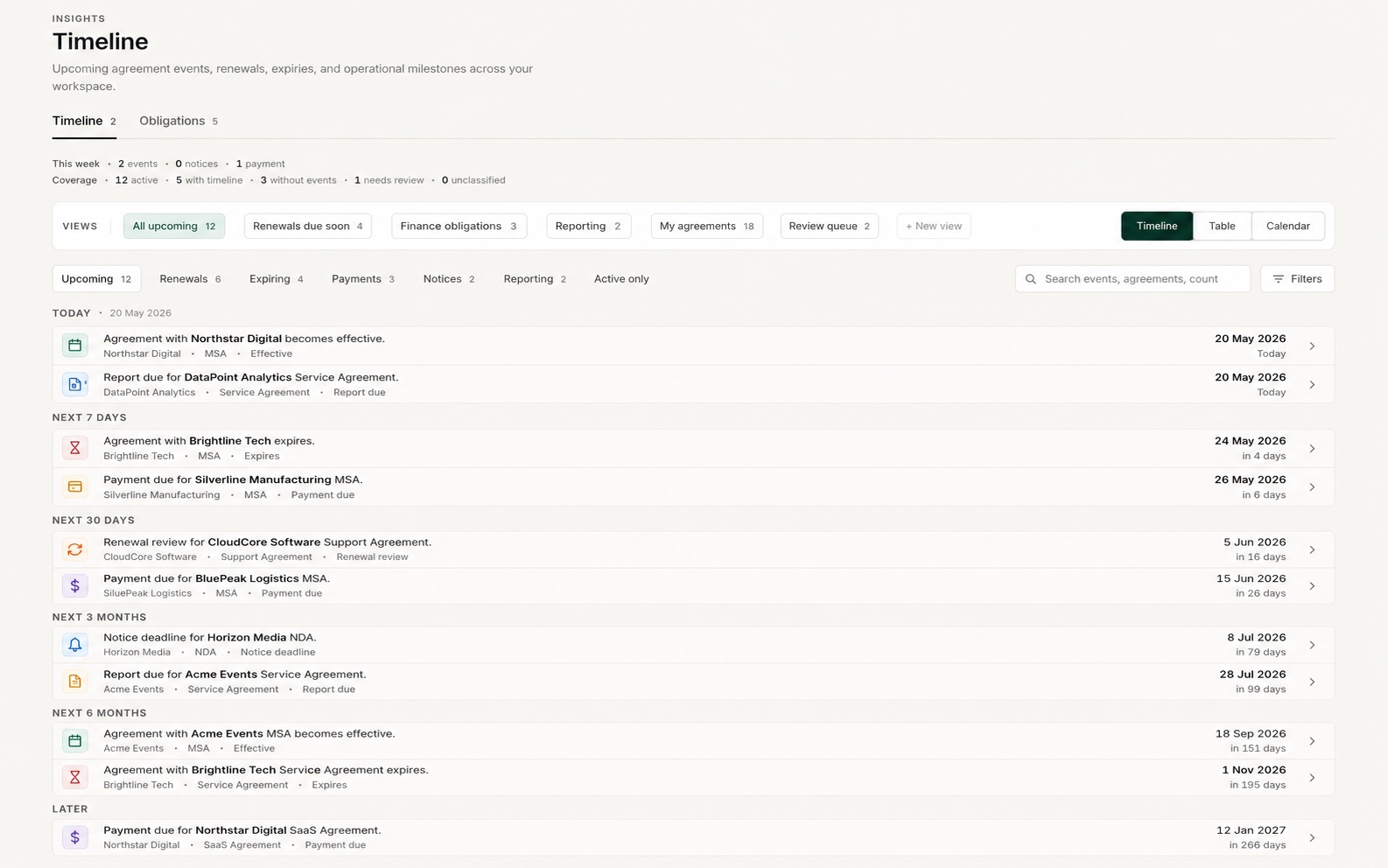Toggle the Active only filter
The image size is (1388, 868).
621,279
